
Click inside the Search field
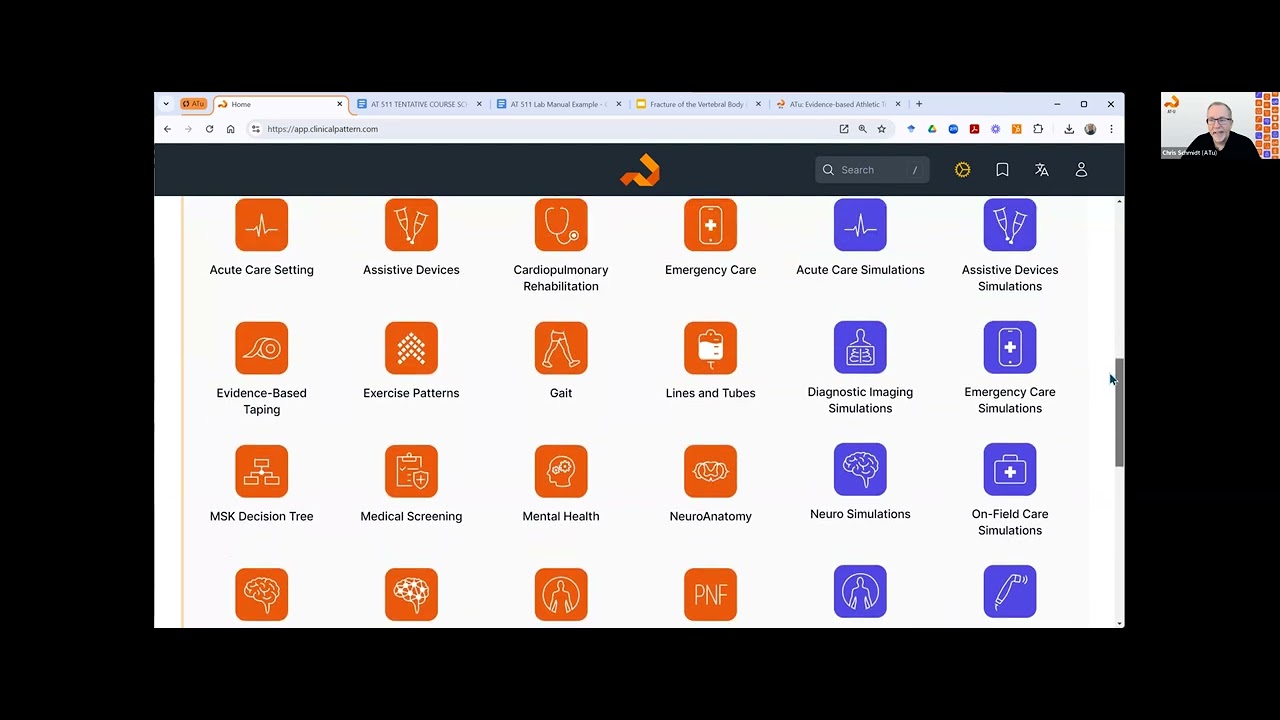point(870,169)
